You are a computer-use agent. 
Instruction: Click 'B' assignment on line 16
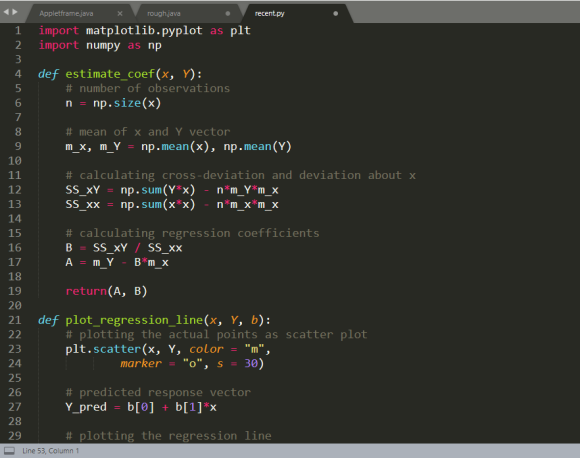tap(69, 247)
